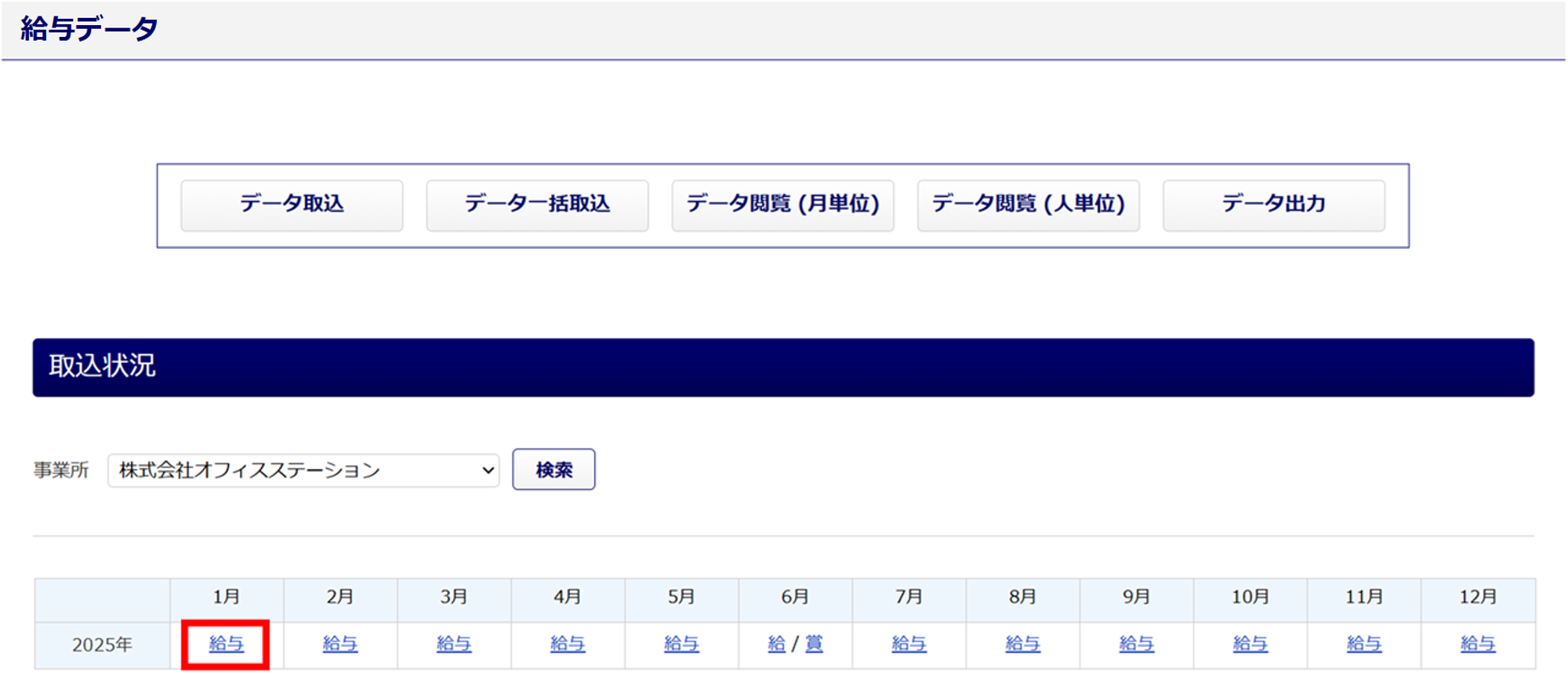Open データ一括取込 bulk import
The image size is (1568, 697).
[x=537, y=205]
